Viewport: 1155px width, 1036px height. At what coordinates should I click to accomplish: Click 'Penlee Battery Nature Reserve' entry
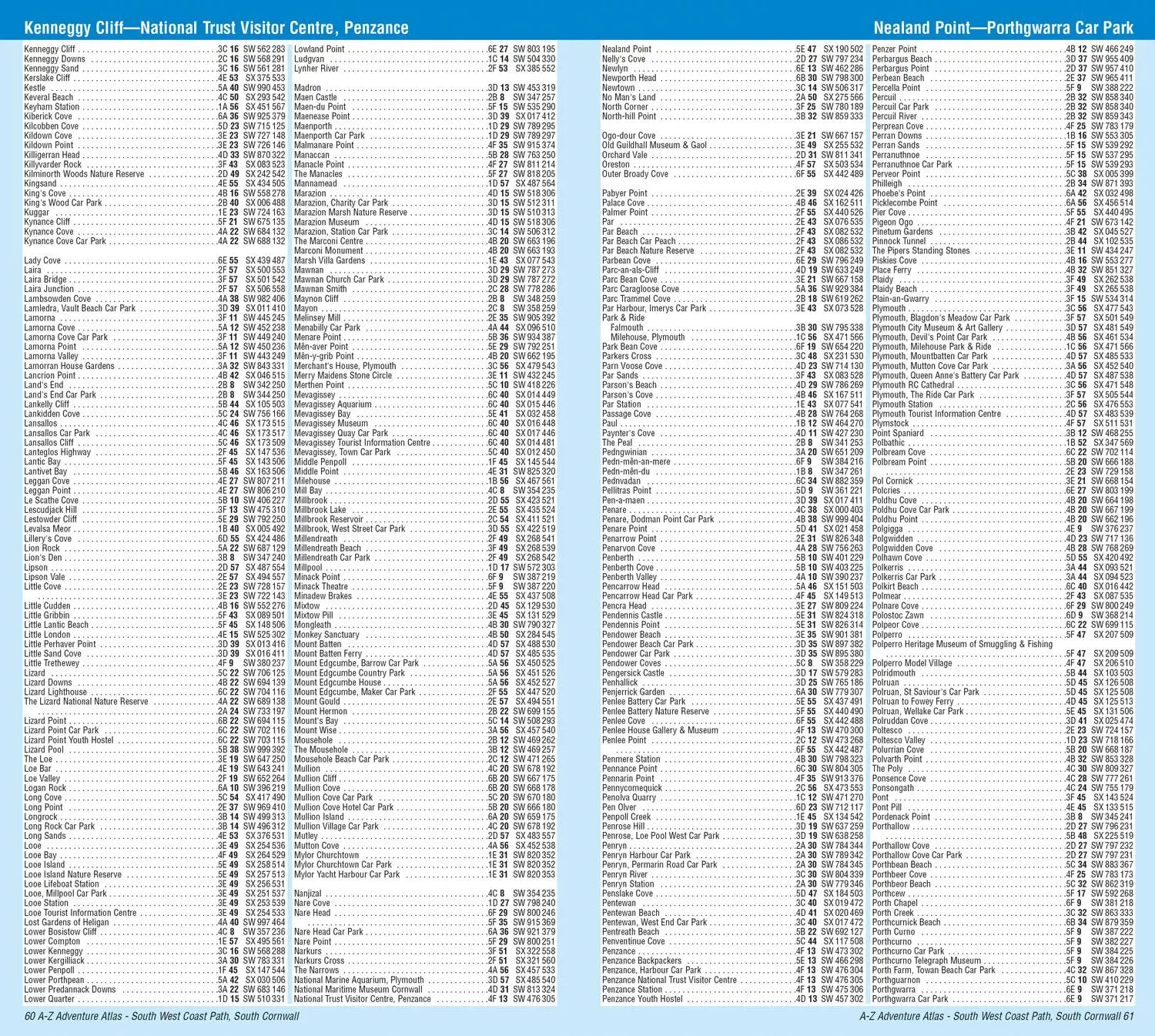[732, 711]
